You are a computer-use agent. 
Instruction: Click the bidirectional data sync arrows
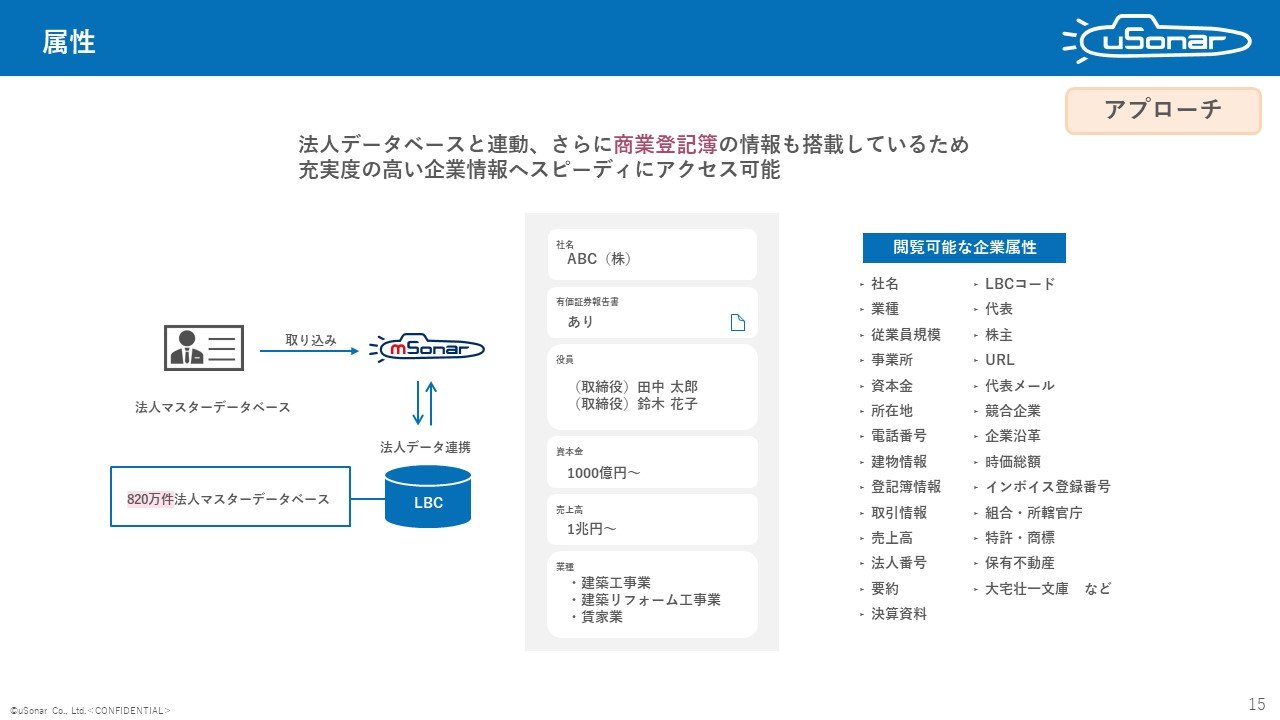[425, 403]
